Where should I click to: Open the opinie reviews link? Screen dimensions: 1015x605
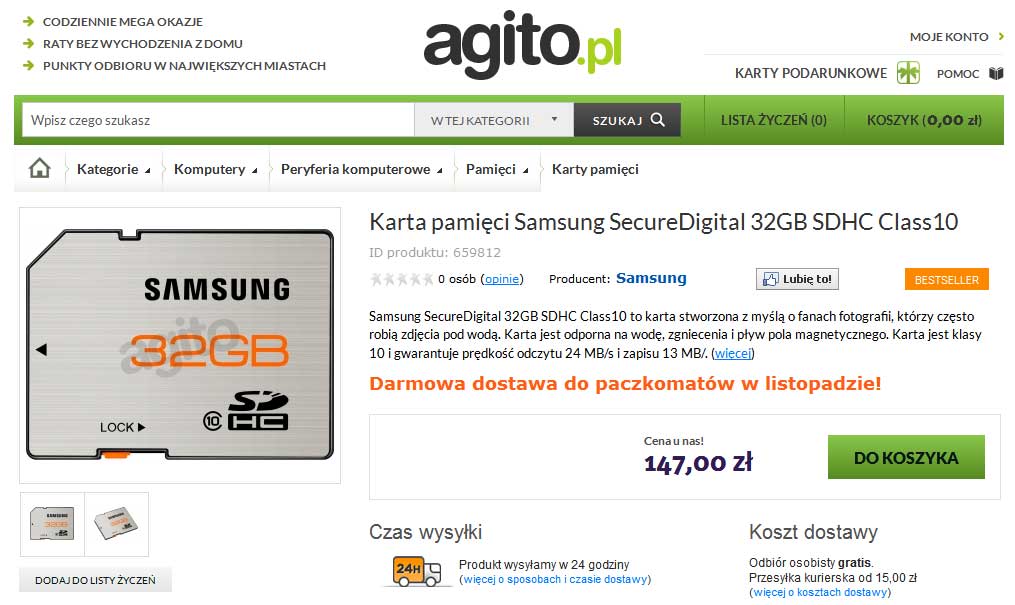tap(502, 279)
